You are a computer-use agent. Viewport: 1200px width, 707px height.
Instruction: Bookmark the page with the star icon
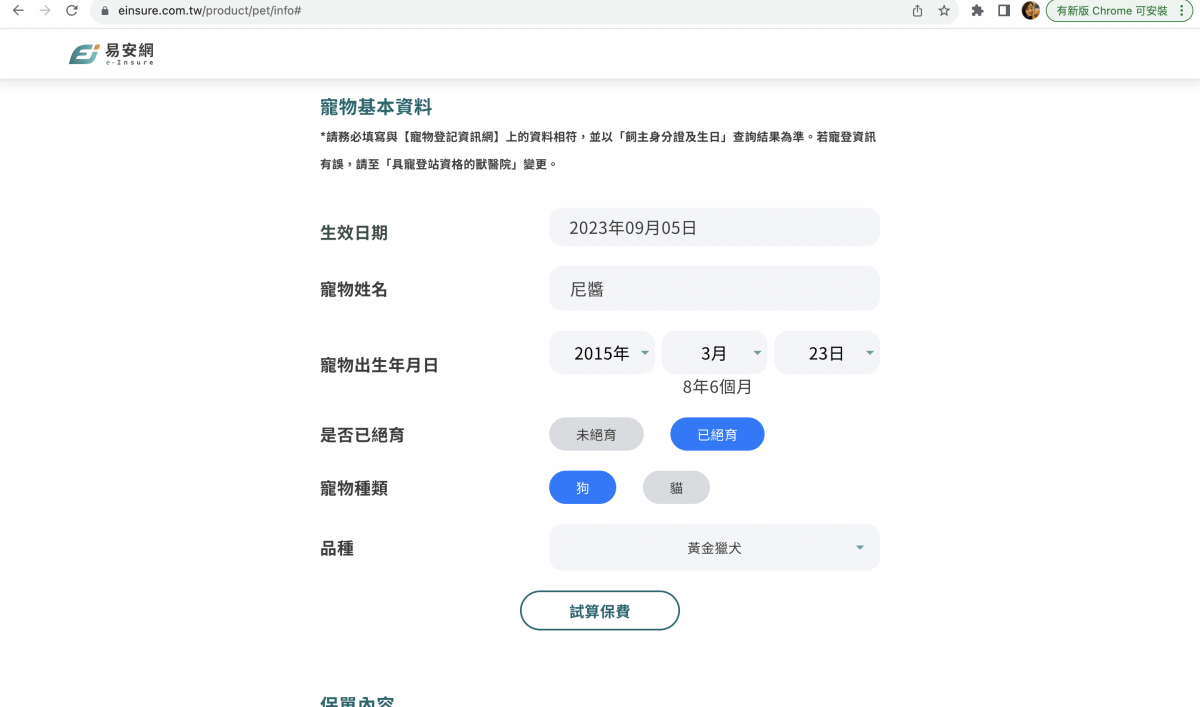pos(944,11)
